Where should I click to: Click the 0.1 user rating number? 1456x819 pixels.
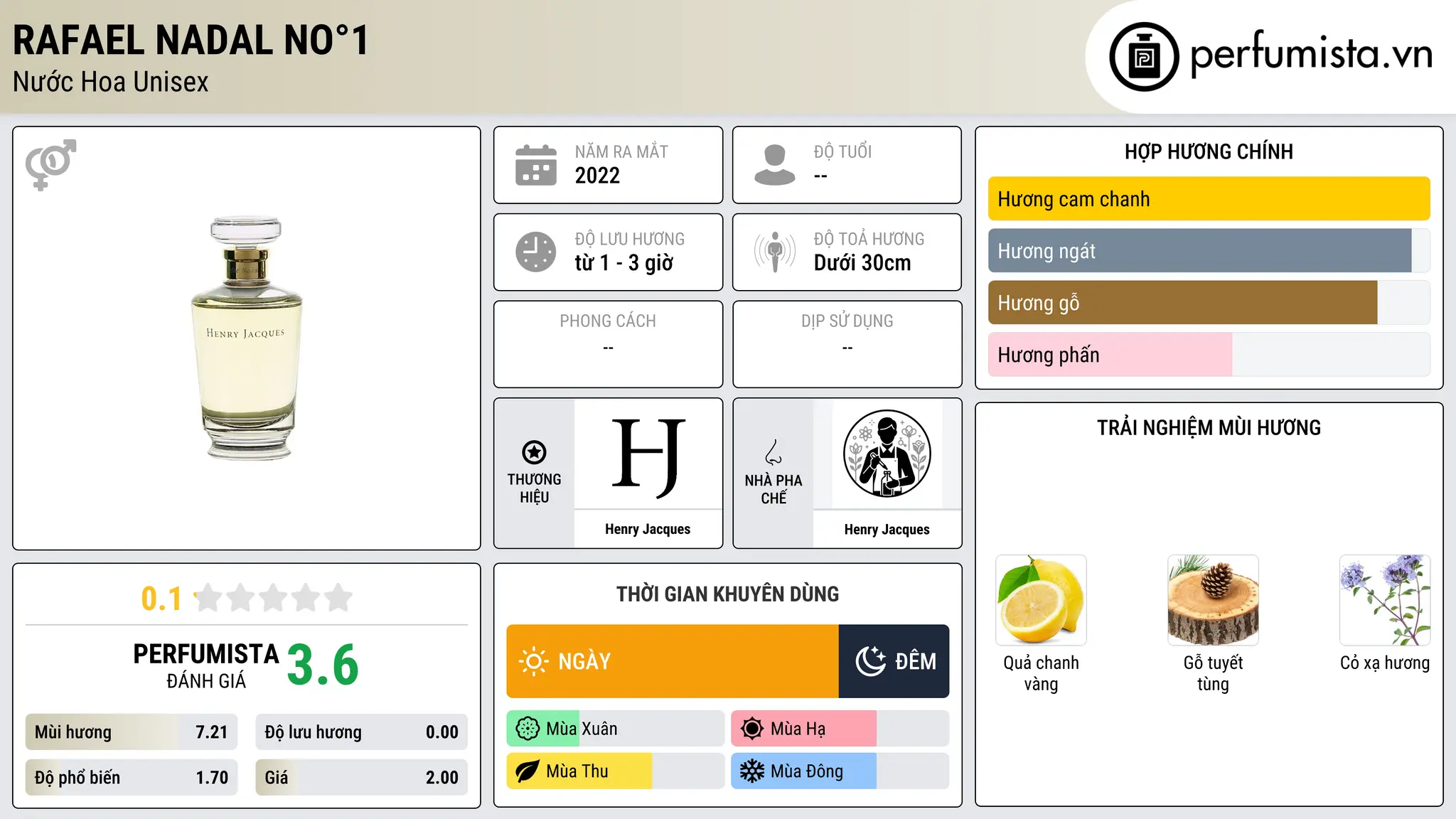click(161, 599)
